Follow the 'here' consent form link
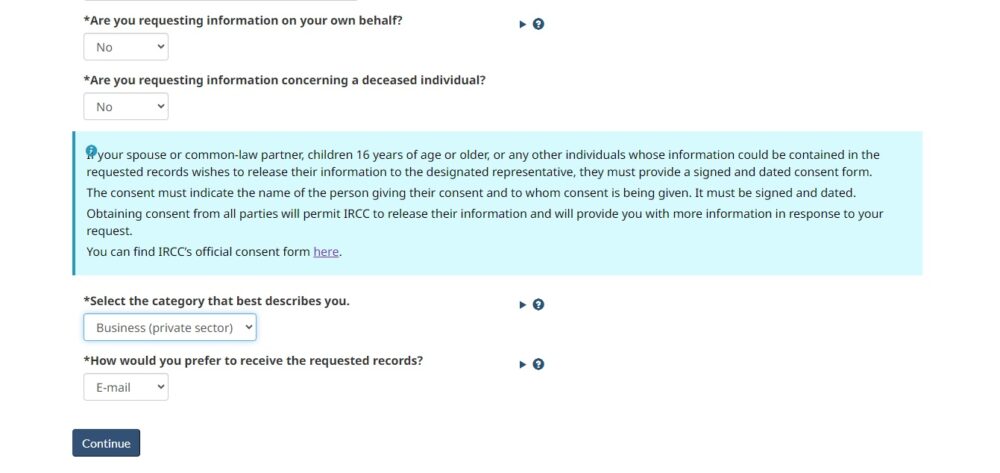This screenshot has height=473, width=1000. click(x=326, y=252)
